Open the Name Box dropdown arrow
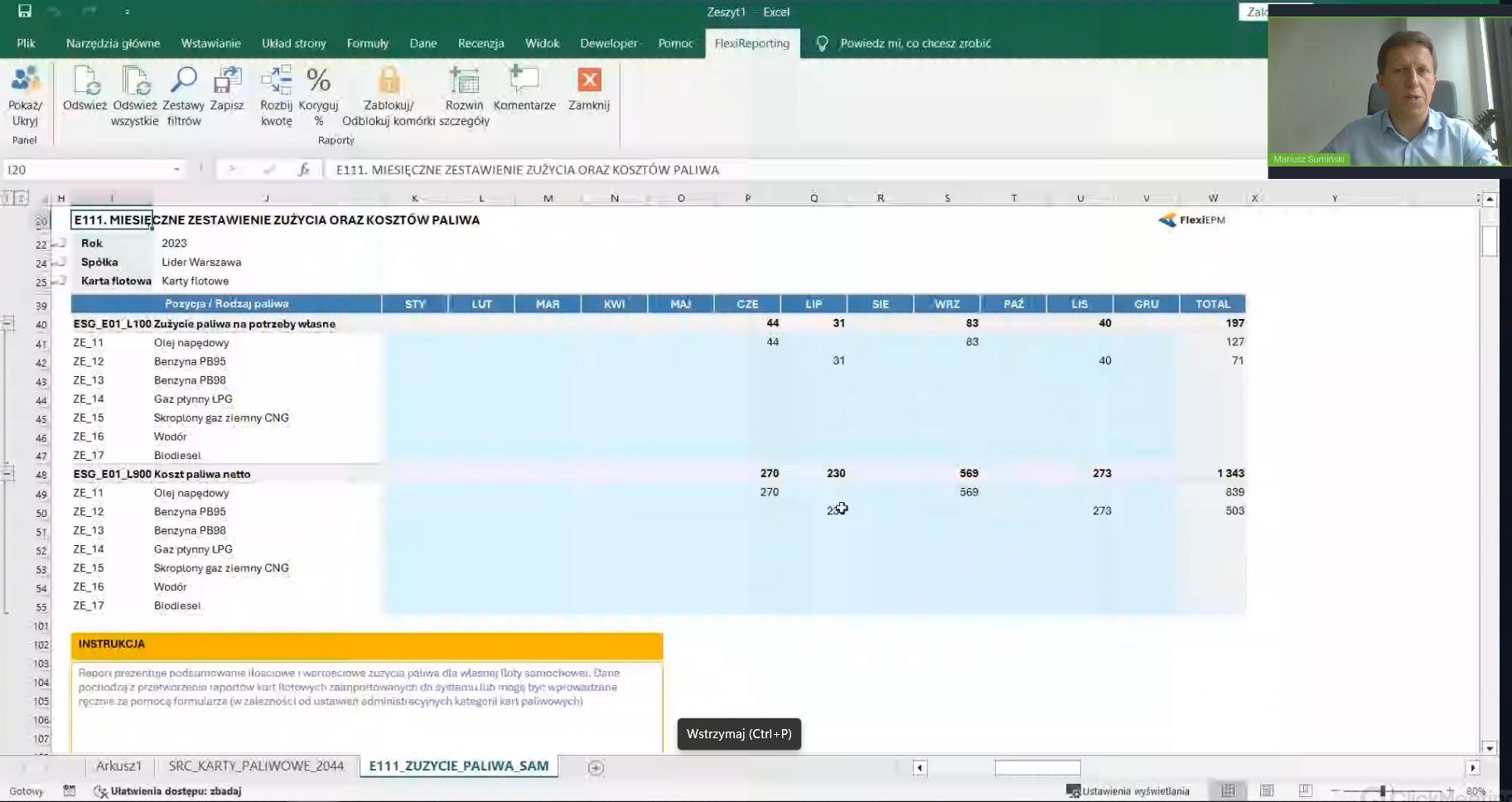 click(176, 170)
